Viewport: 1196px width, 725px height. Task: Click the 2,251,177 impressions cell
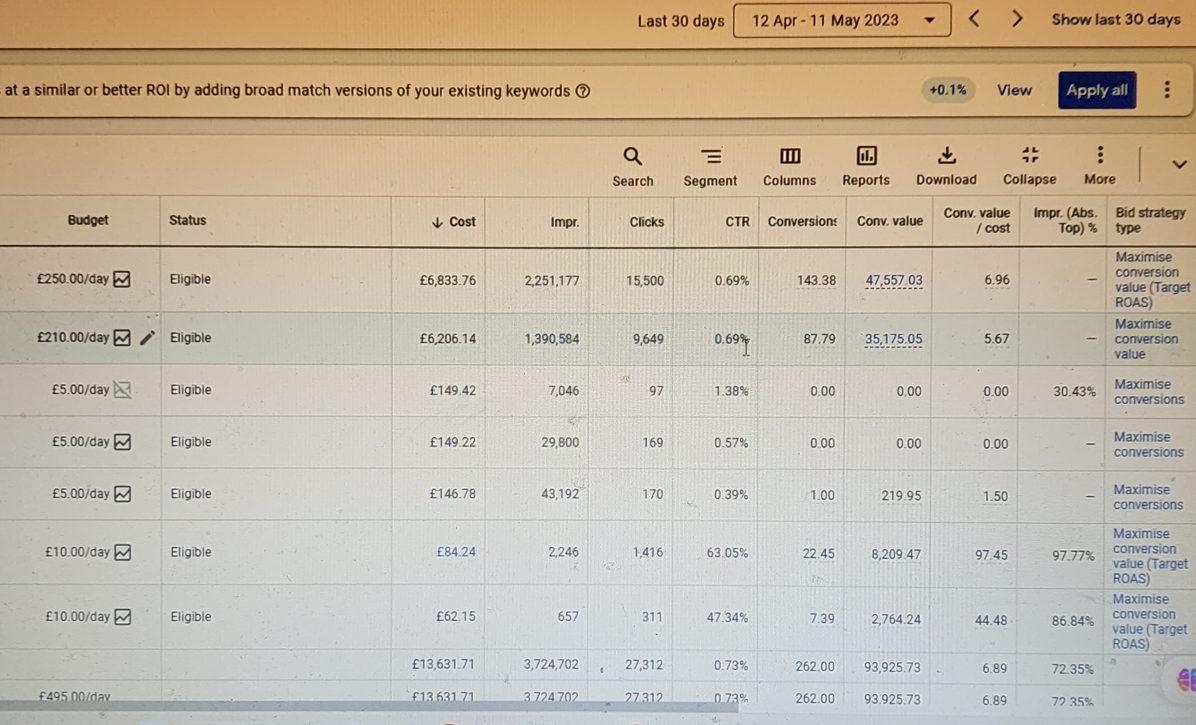551,281
